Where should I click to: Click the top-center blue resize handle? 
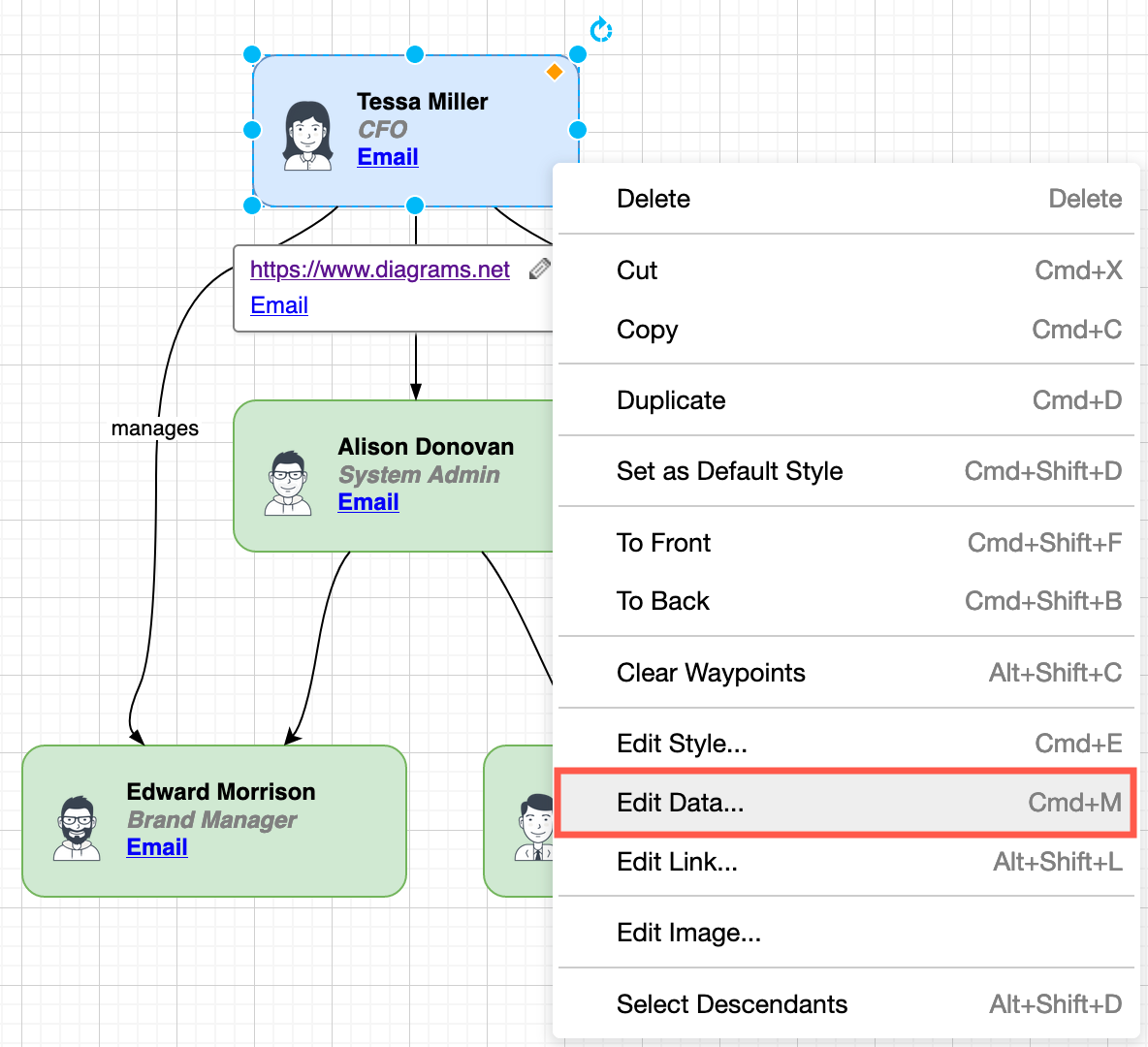coord(415,54)
